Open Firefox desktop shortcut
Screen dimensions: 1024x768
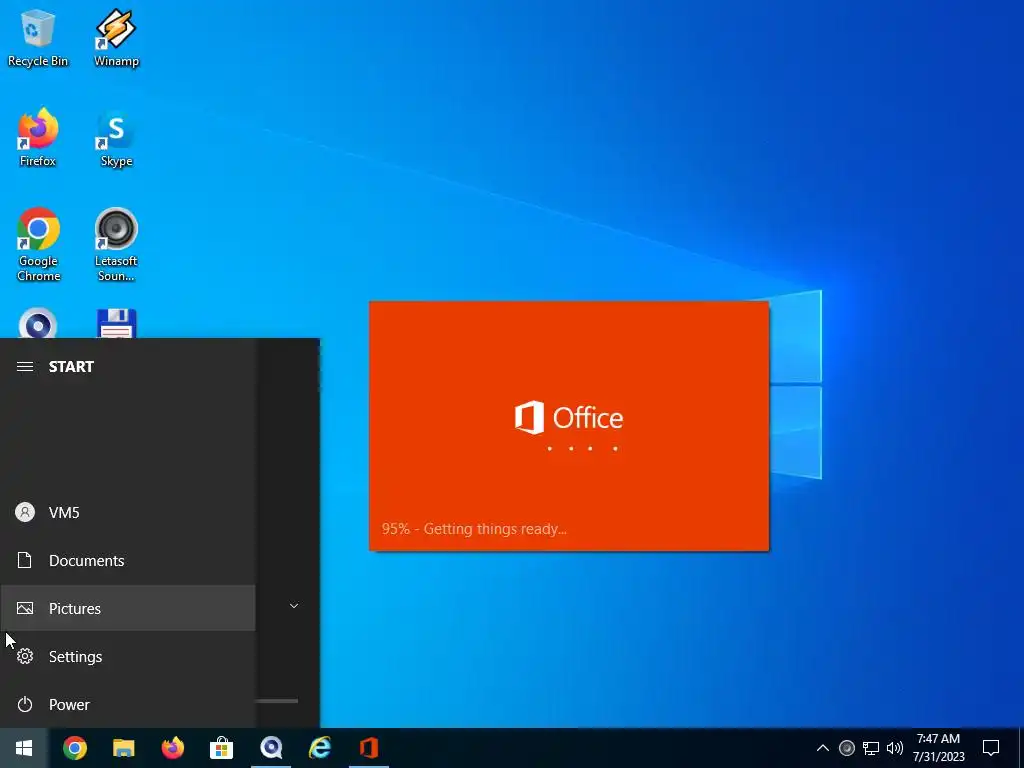37,138
